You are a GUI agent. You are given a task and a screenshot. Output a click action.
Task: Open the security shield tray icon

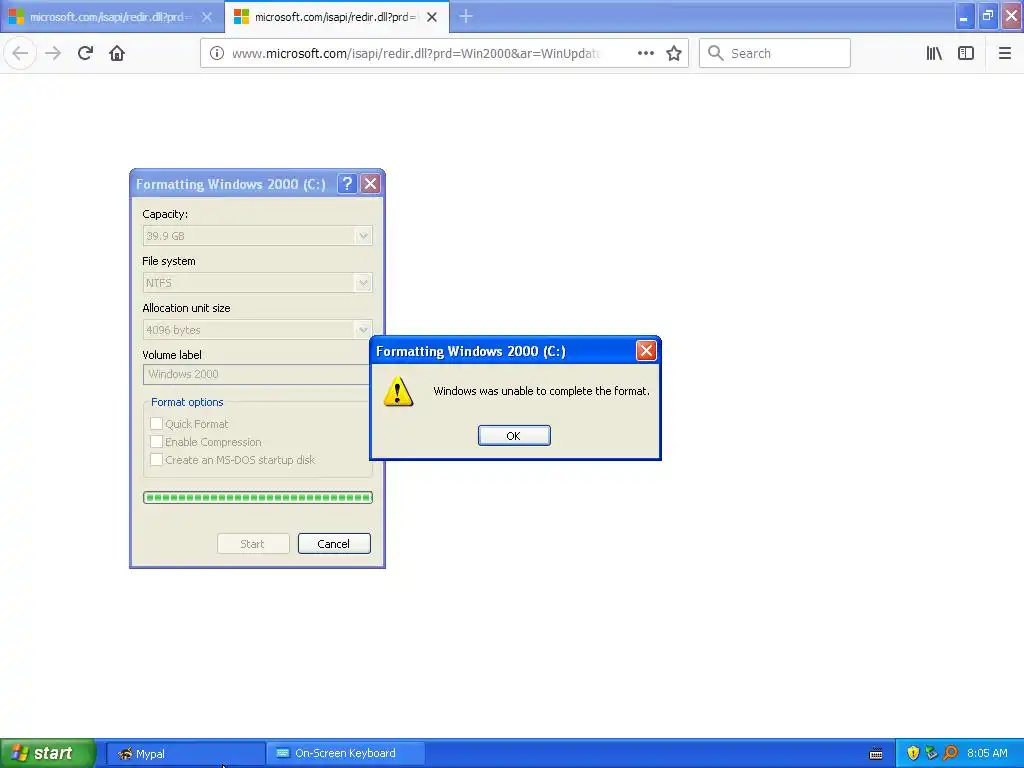[x=913, y=753]
